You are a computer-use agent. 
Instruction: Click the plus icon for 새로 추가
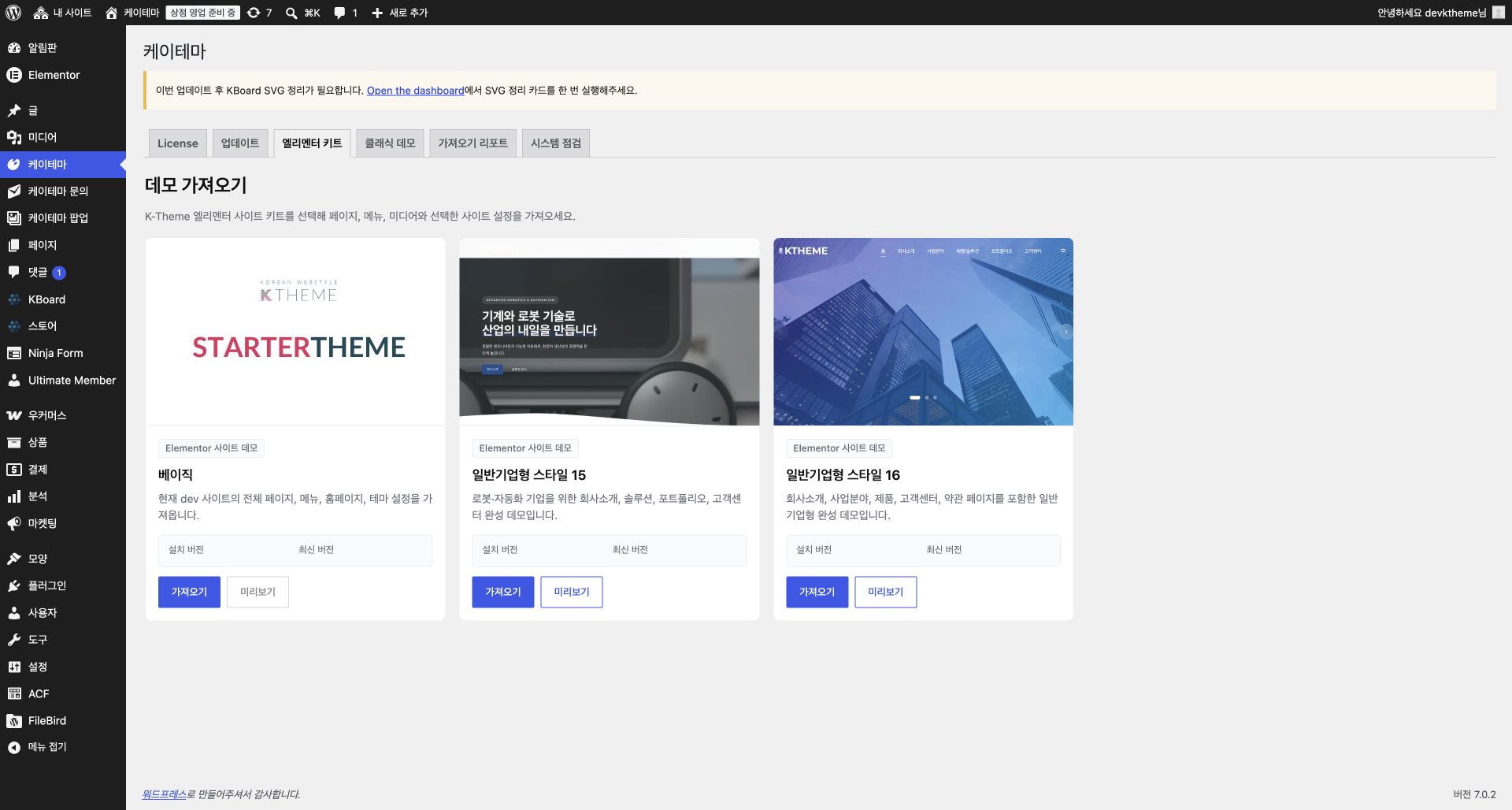(377, 13)
